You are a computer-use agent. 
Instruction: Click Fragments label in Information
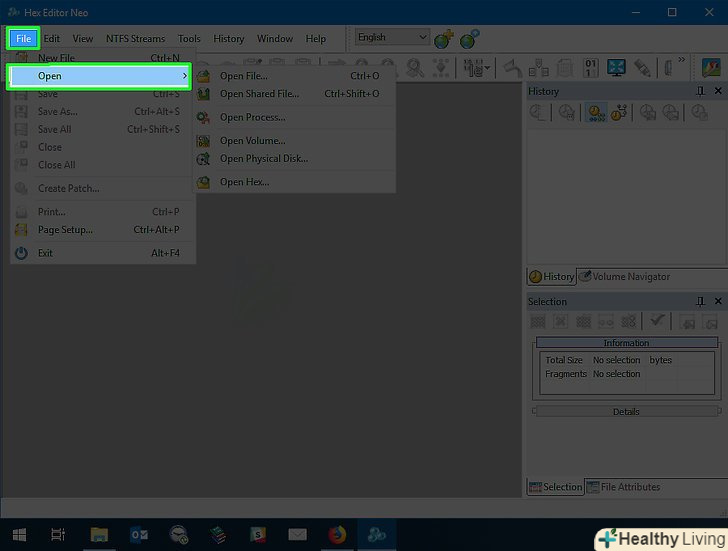pyautogui.click(x=566, y=374)
